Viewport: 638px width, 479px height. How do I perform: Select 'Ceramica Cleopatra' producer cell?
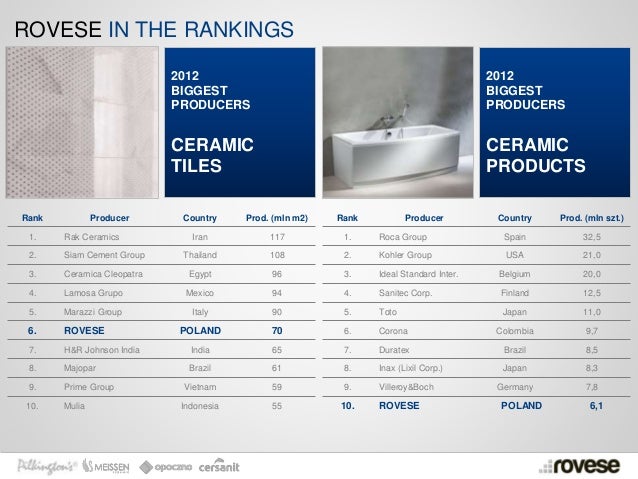coord(103,274)
